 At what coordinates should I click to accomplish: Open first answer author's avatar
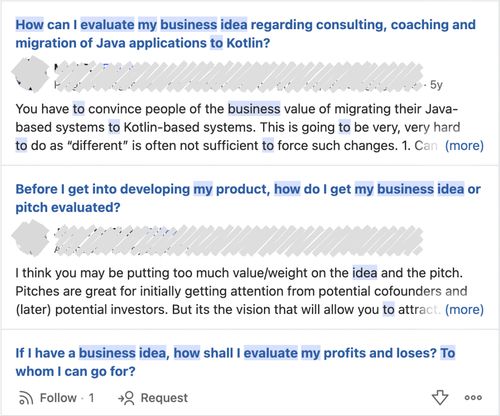pos(30,74)
